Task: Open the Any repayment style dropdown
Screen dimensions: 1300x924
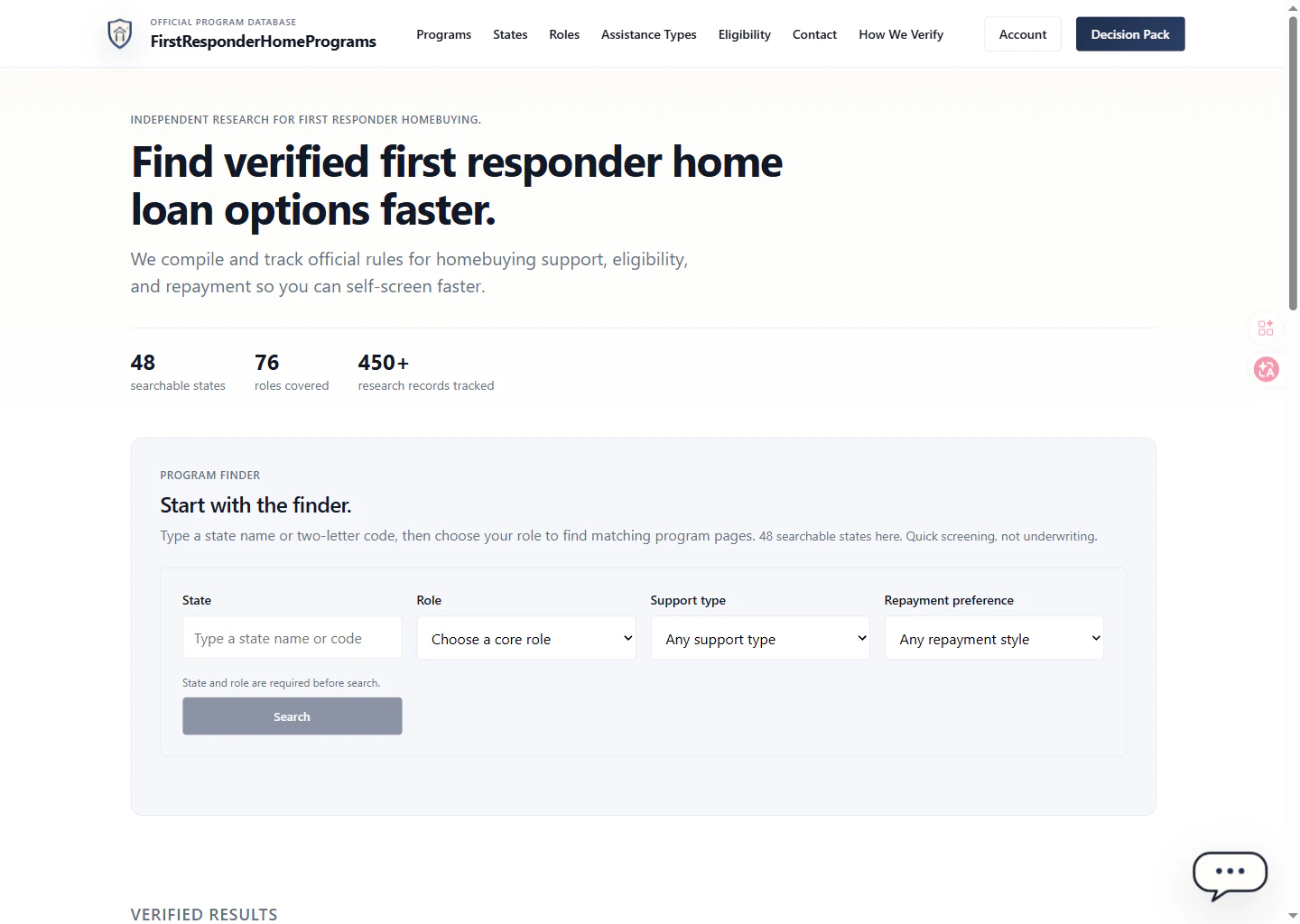Action: point(993,638)
